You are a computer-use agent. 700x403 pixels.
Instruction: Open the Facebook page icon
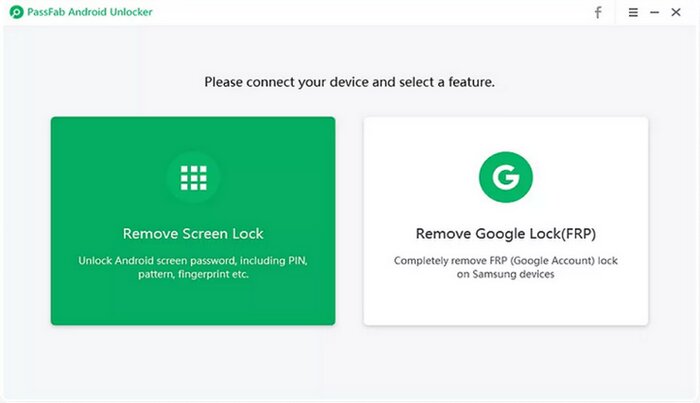pyautogui.click(x=598, y=12)
